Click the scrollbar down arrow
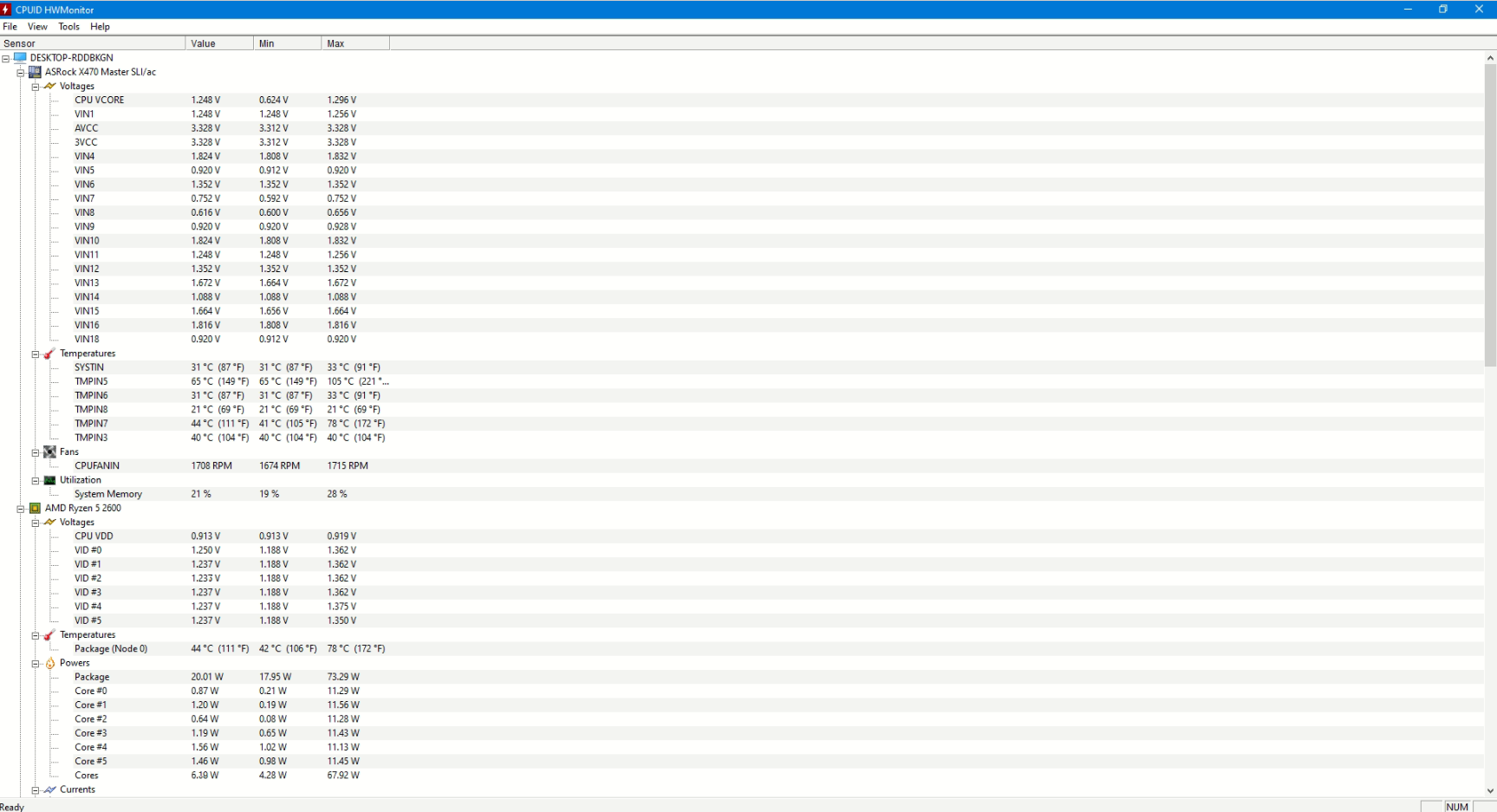 [1490, 790]
